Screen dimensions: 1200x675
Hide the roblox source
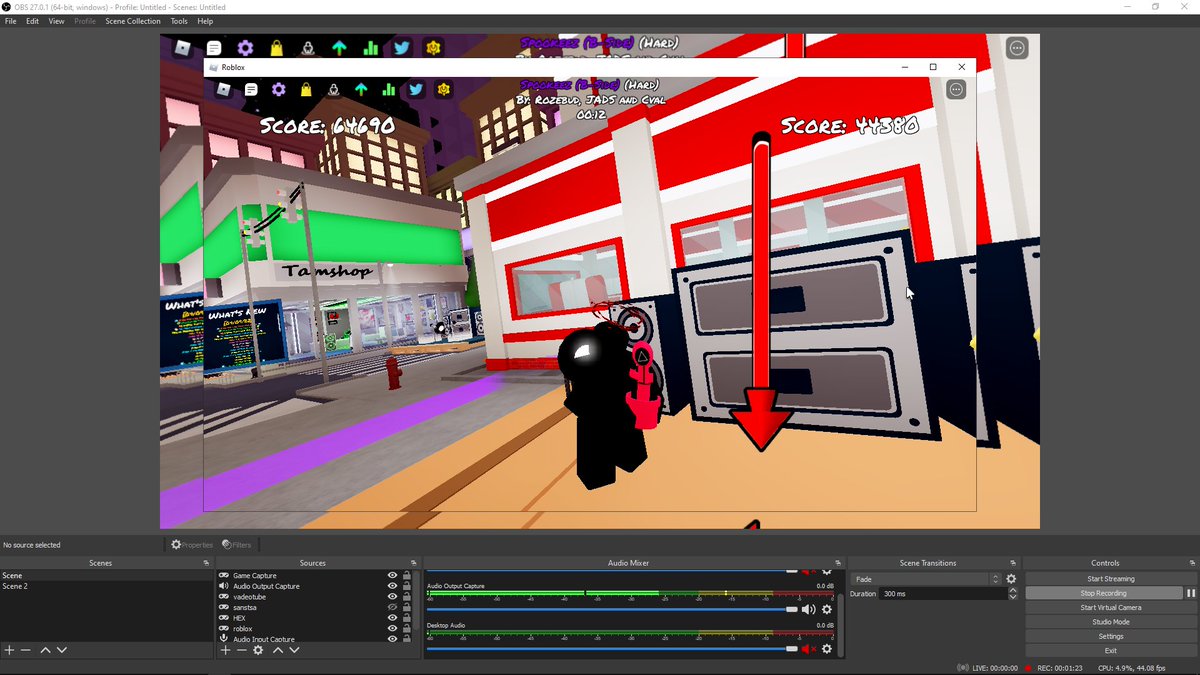click(392, 629)
